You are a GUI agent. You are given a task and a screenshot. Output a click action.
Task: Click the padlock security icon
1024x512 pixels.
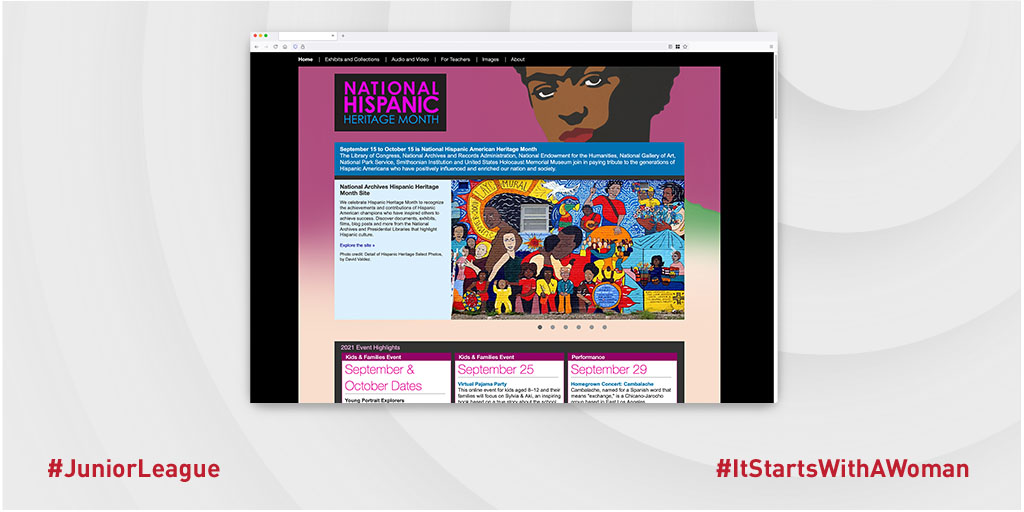[302, 46]
